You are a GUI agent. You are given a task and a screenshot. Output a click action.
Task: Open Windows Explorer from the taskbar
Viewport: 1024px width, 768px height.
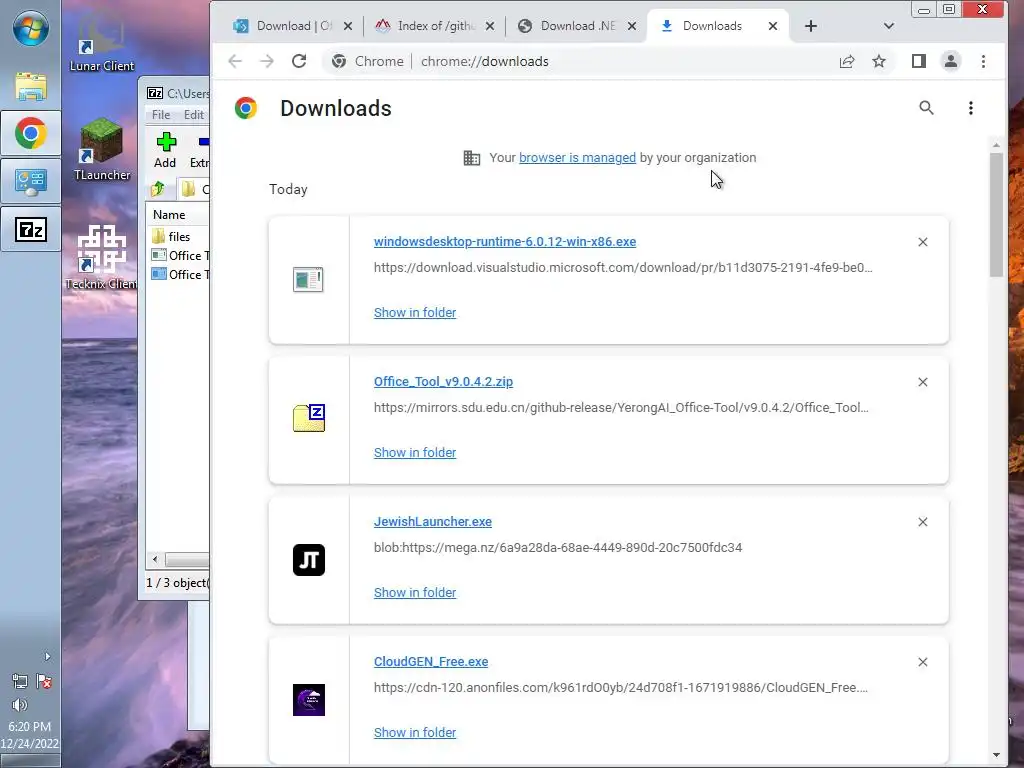point(31,87)
